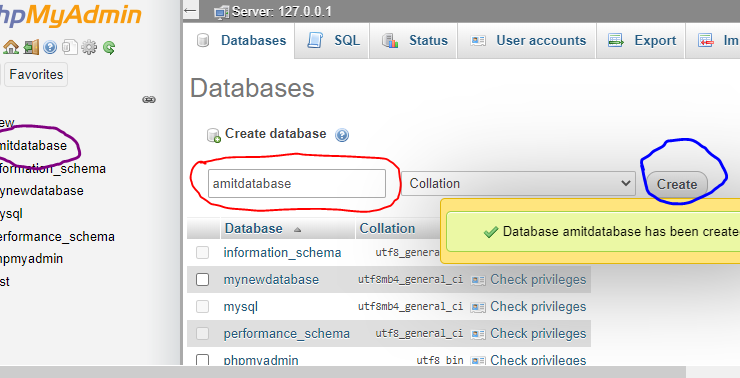Click the Create button
740x378 pixels.
(677, 184)
